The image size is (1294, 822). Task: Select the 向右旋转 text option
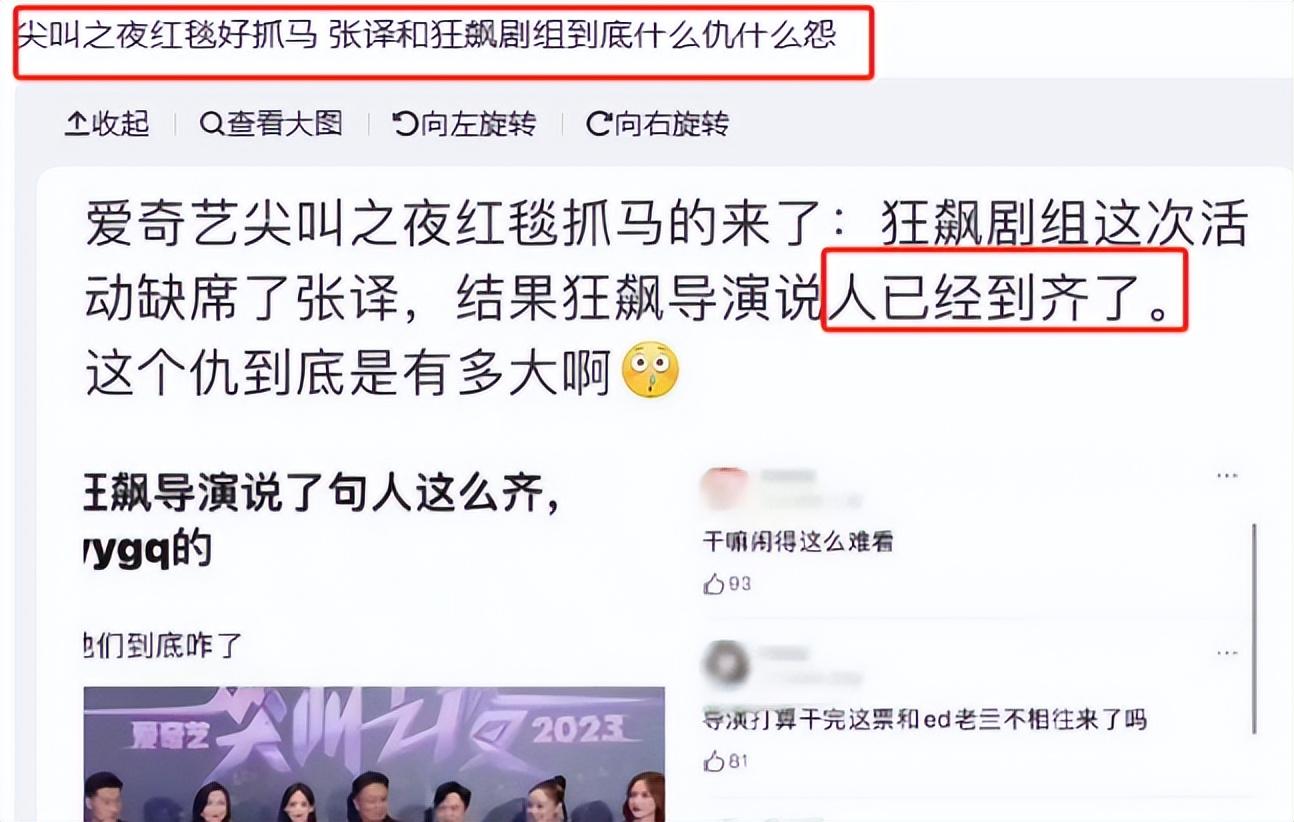pyautogui.click(x=671, y=124)
